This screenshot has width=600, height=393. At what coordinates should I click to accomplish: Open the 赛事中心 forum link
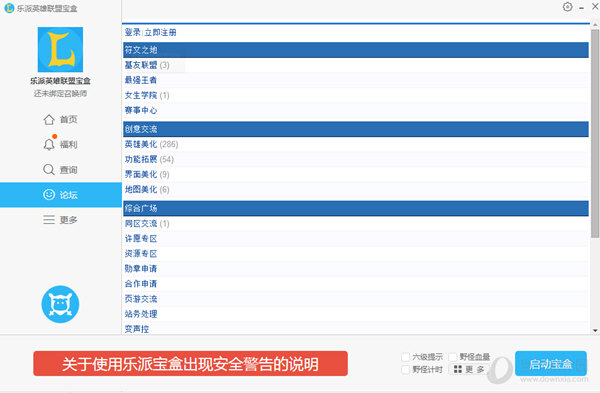(x=141, y=110)
